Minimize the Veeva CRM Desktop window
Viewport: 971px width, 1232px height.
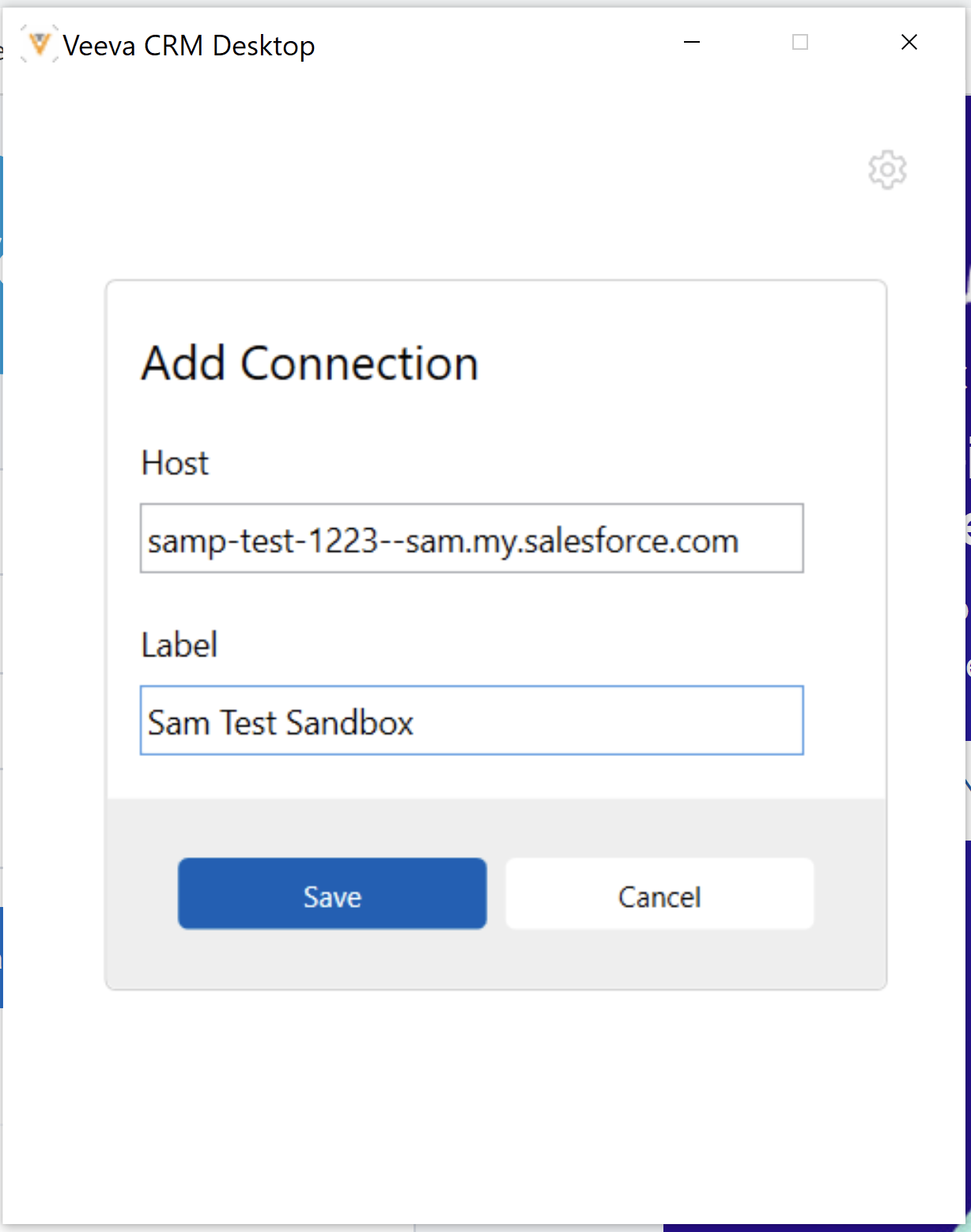(x=691, y=42)
